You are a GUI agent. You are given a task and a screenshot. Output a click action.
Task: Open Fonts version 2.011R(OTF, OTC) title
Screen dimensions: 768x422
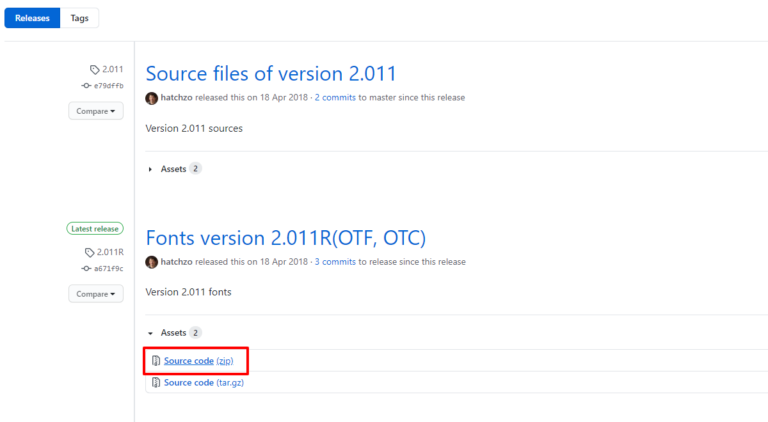(x=285, y=238)
